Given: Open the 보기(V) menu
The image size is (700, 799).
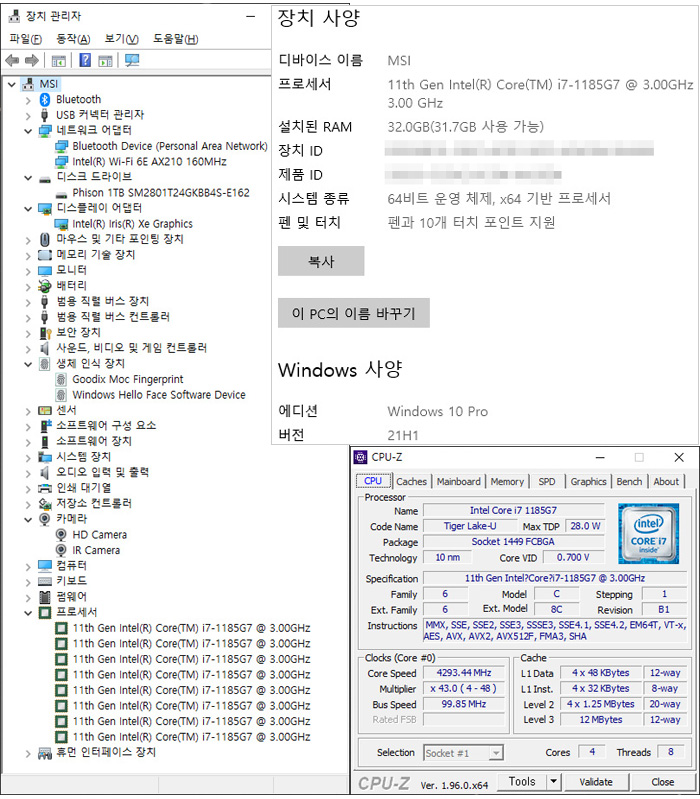Looking at the screenshot, I should tap(121, 39).
